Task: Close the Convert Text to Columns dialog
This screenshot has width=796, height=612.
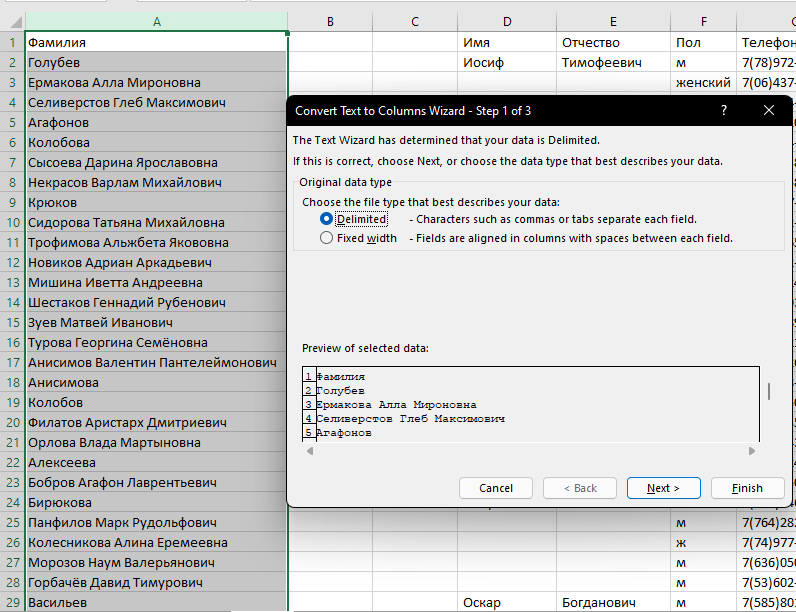Action: (x=769, y=110)
